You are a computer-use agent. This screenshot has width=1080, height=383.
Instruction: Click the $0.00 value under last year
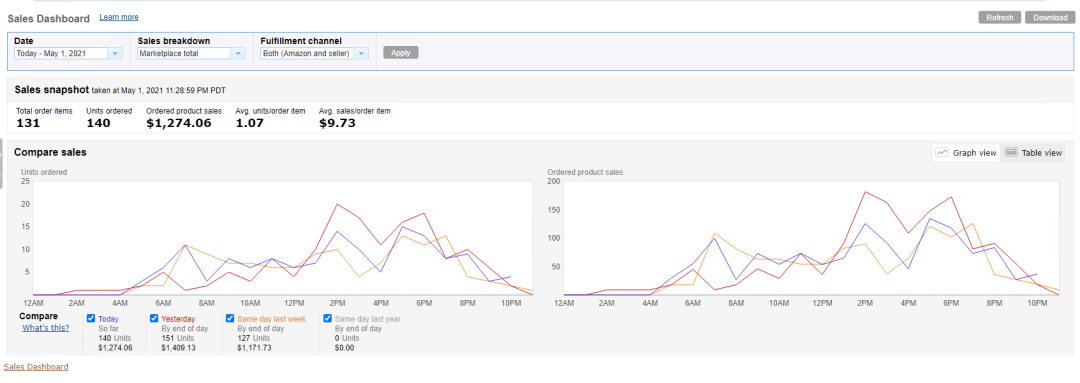(344, 348)
